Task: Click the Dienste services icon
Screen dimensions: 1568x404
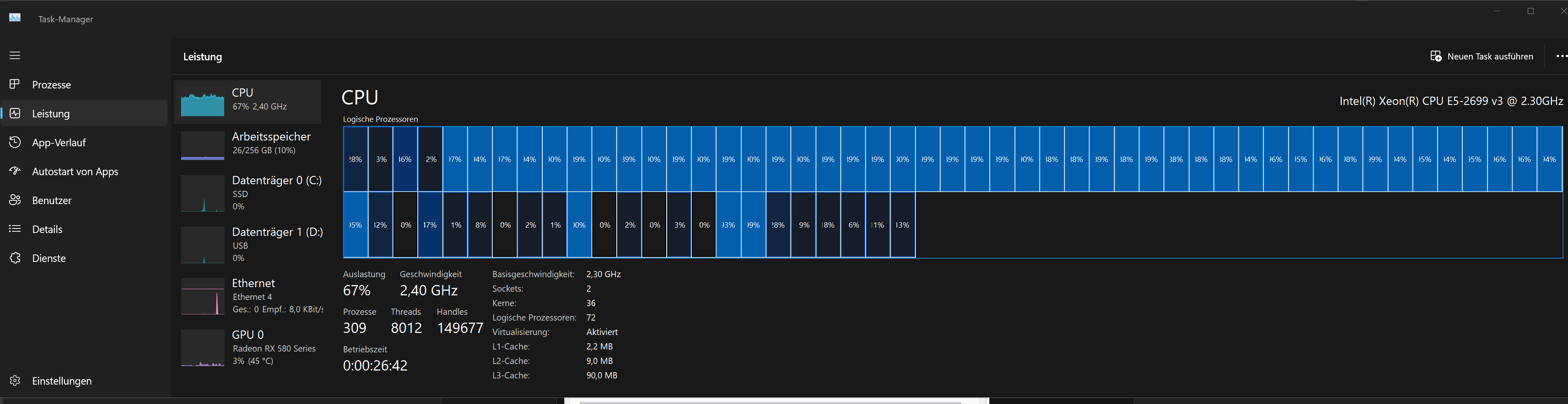Action: pyautogui.click(x=15, y=258)
